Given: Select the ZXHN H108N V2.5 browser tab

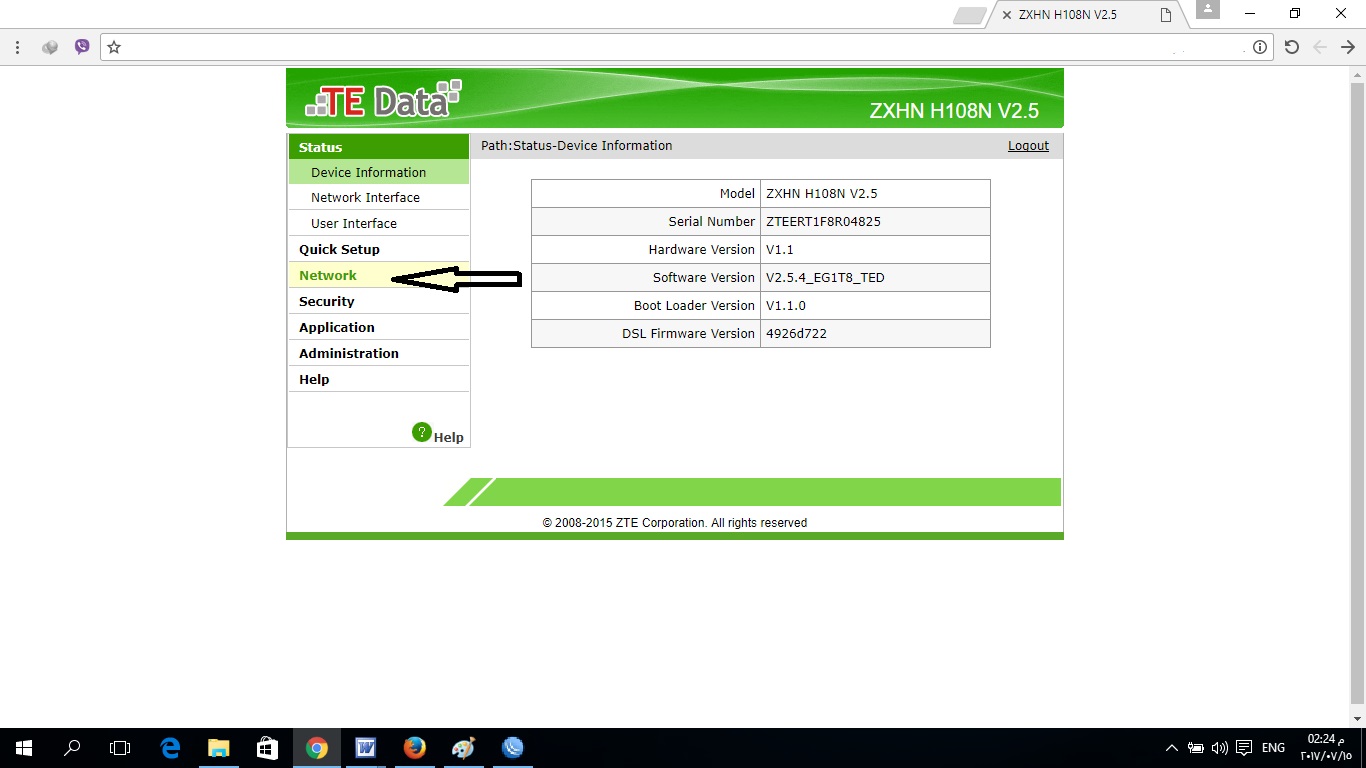Looking at the screenshot, I should coord(1087,15).
